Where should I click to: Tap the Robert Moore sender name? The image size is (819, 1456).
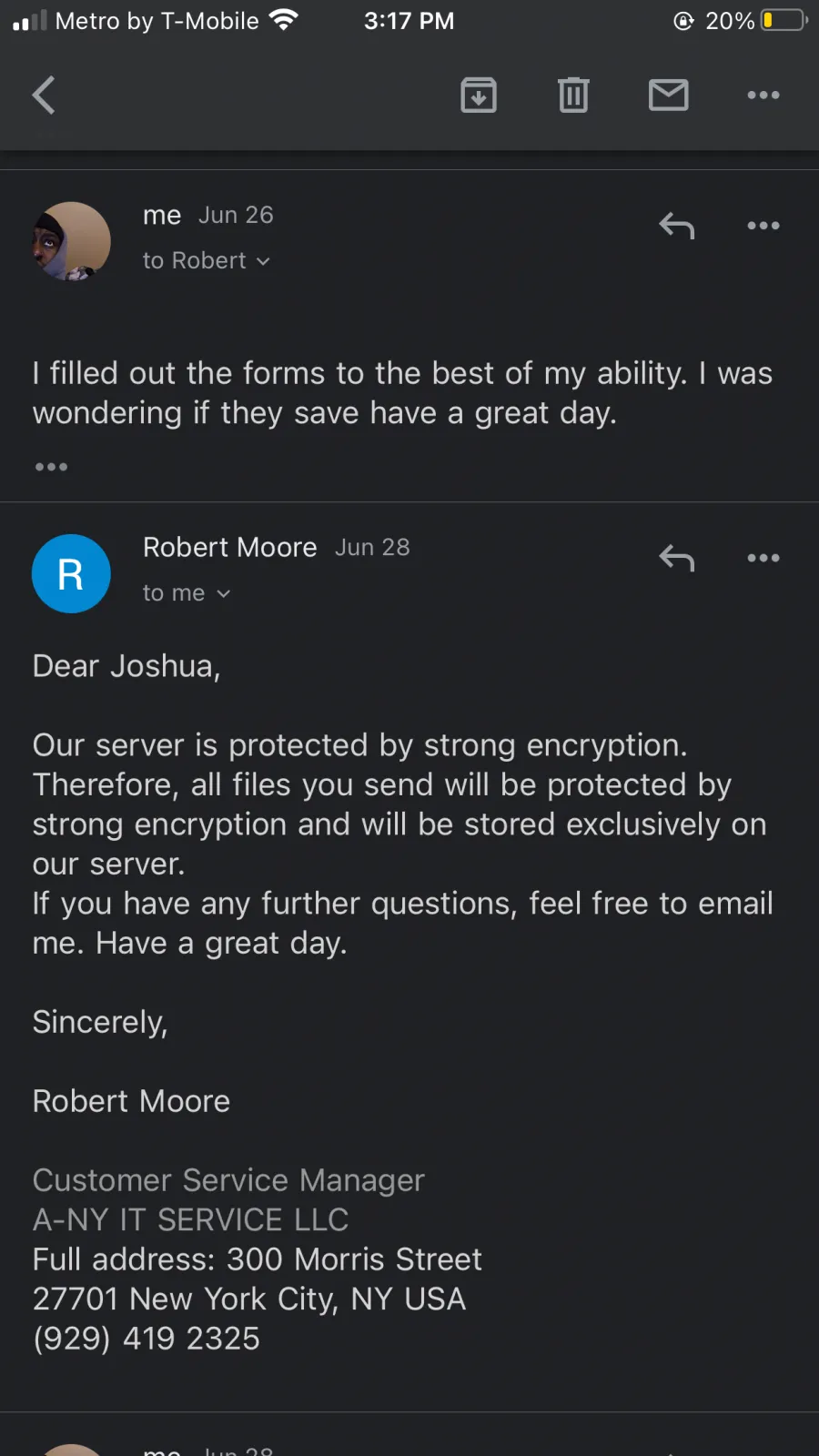pyautogui.click(x=230, y=547)
